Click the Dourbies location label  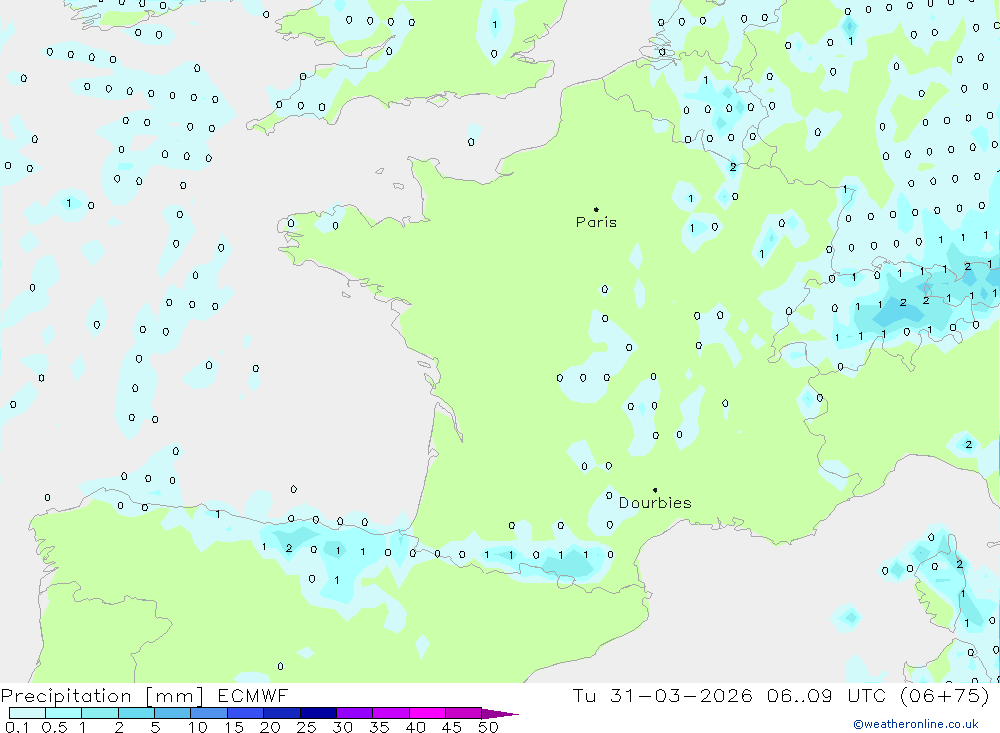click(655, 503)
